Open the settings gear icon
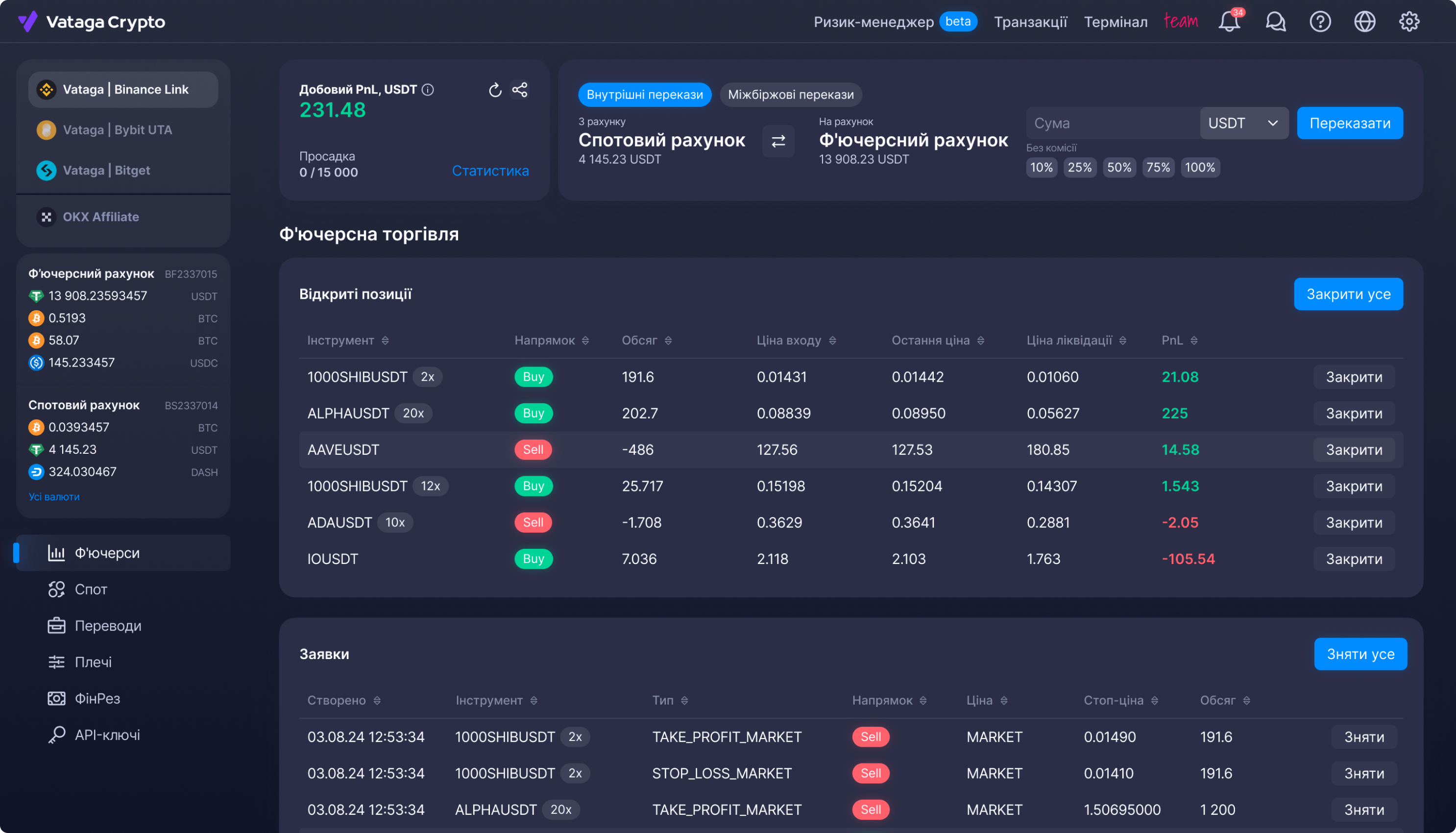 point(1409,22)
